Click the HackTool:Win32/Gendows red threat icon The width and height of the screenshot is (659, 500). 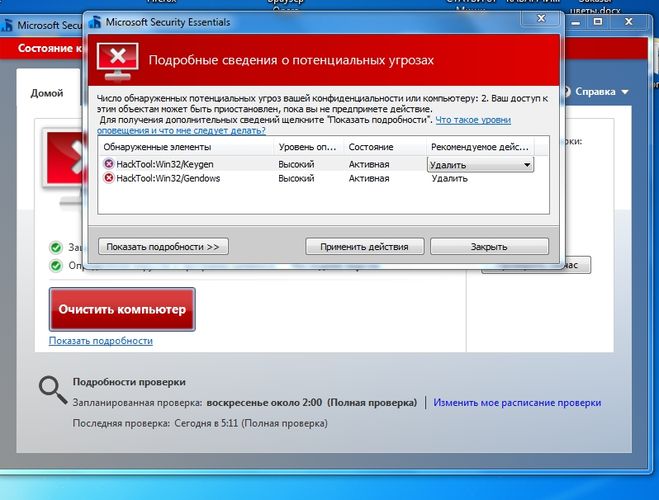click(x=109, y=178)
